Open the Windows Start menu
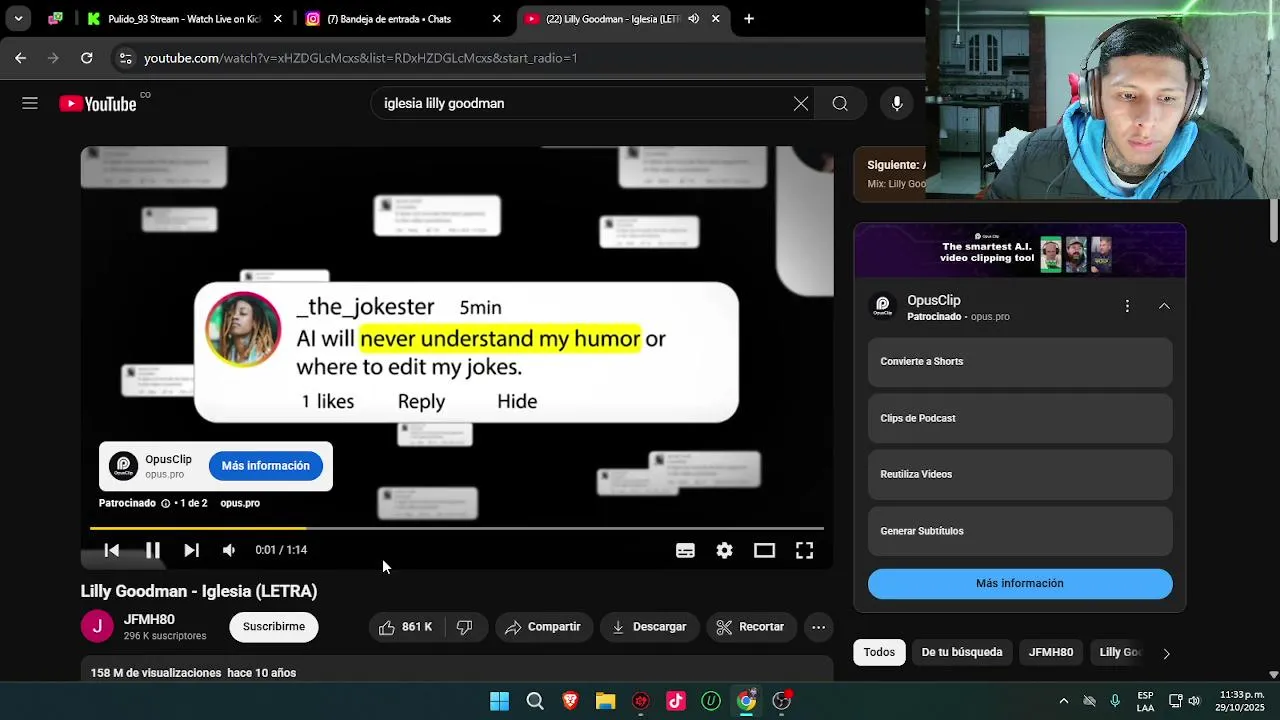The width and height of the screenshot is (1280, 720). (499, 701)
